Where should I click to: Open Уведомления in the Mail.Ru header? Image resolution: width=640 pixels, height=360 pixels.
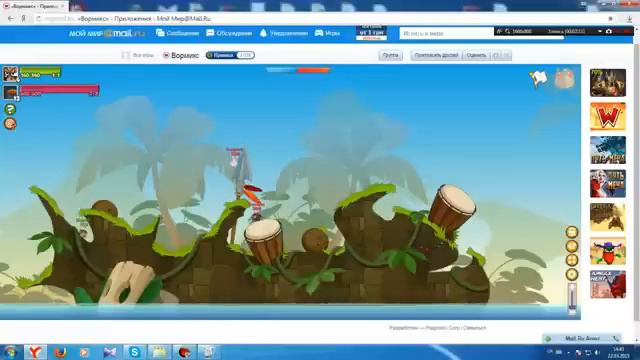(284, 33)
